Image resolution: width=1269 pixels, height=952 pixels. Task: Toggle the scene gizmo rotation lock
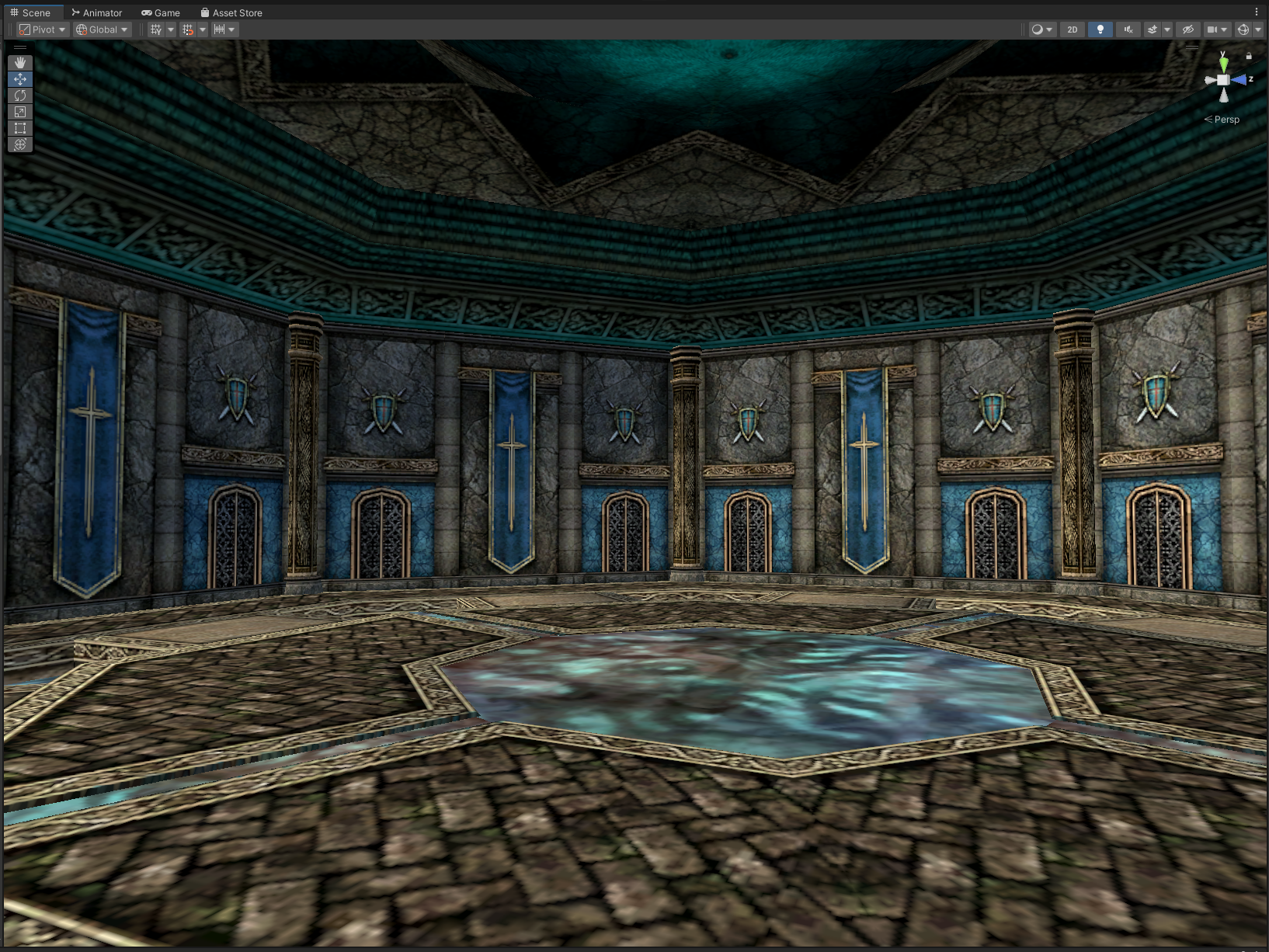point(1249,56)
